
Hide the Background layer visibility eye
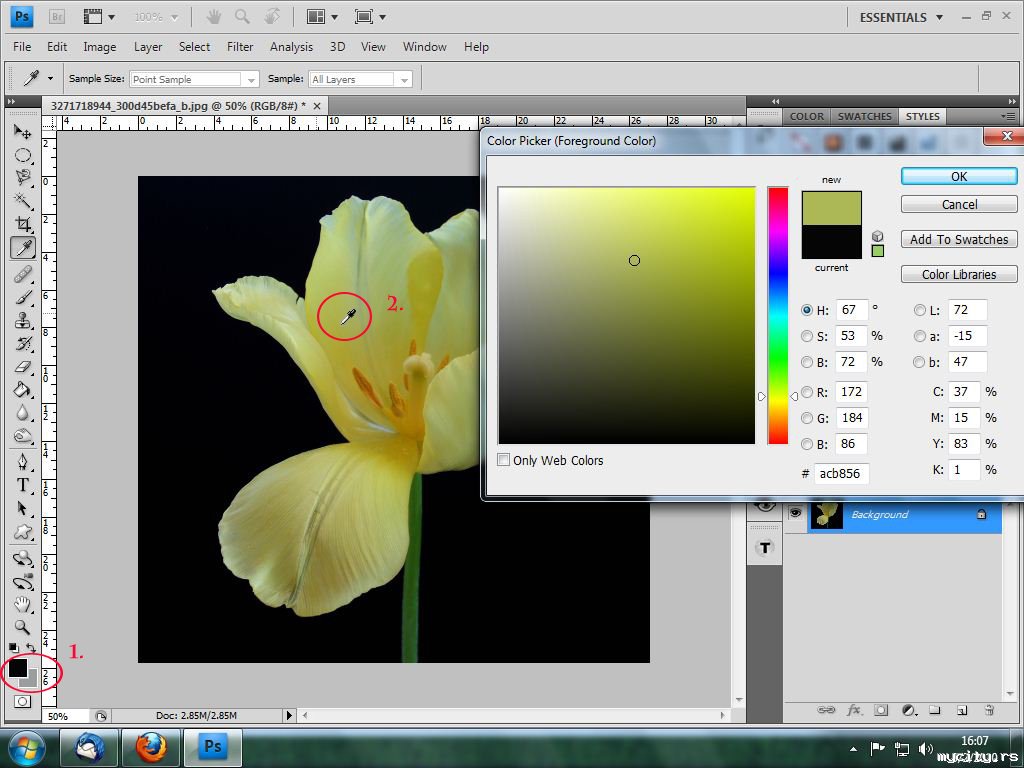point(795,514)
